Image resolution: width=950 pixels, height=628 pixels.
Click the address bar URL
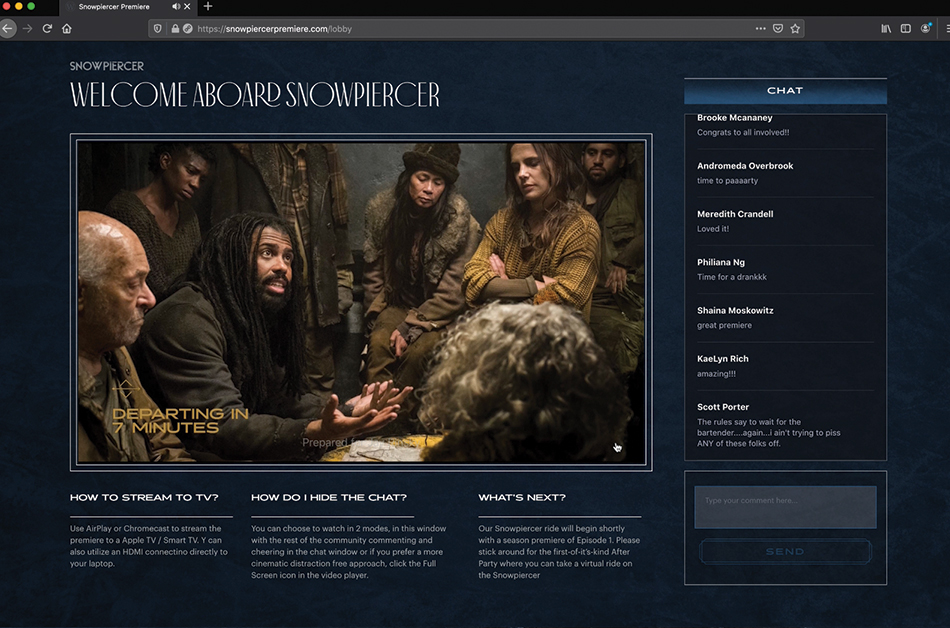click(274, 29)
